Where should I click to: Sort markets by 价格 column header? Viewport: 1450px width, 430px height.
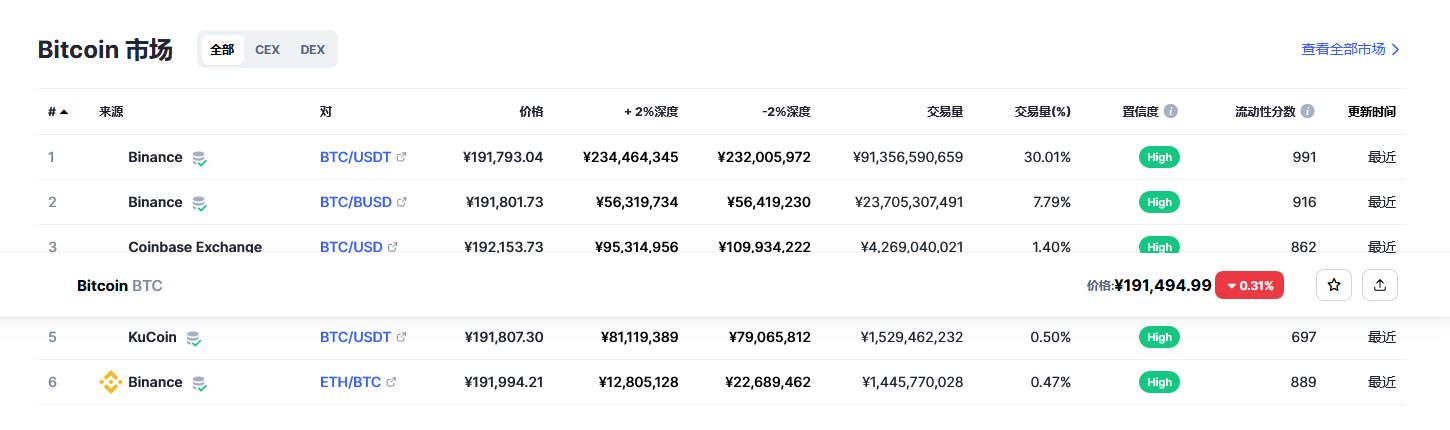point(531,111)
